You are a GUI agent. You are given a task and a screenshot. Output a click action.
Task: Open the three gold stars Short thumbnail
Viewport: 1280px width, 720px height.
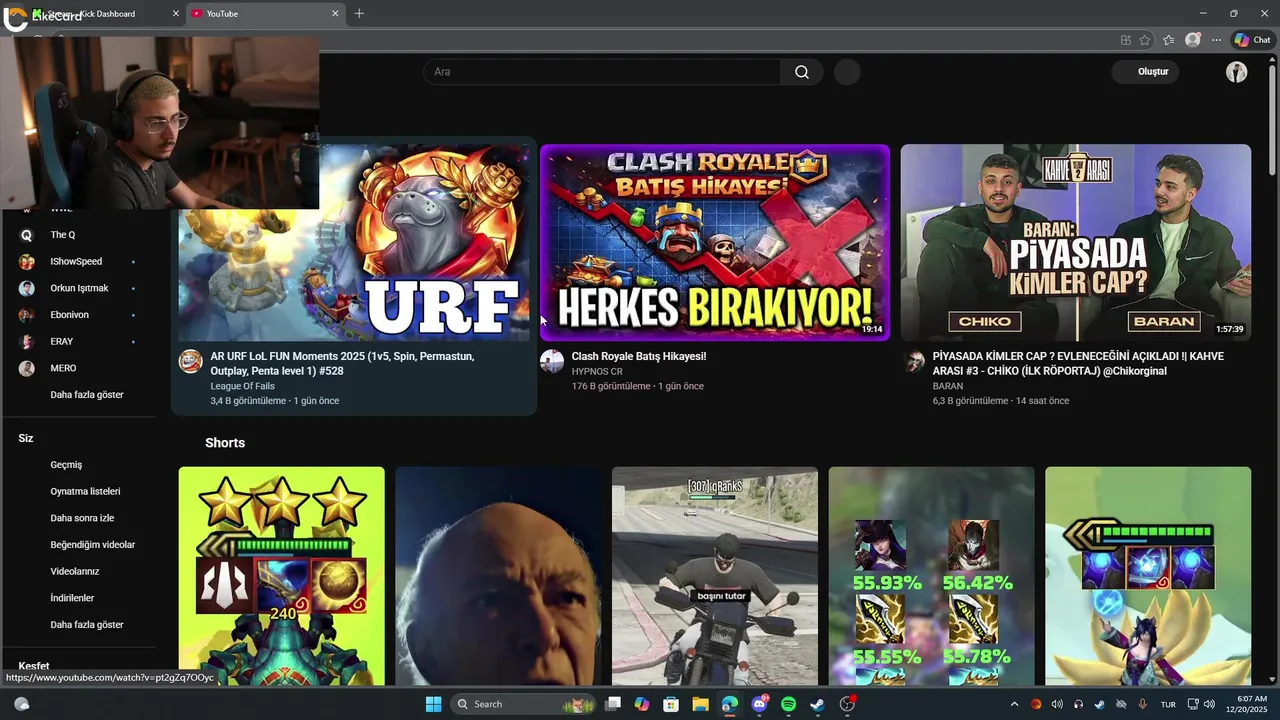point(281,576)
